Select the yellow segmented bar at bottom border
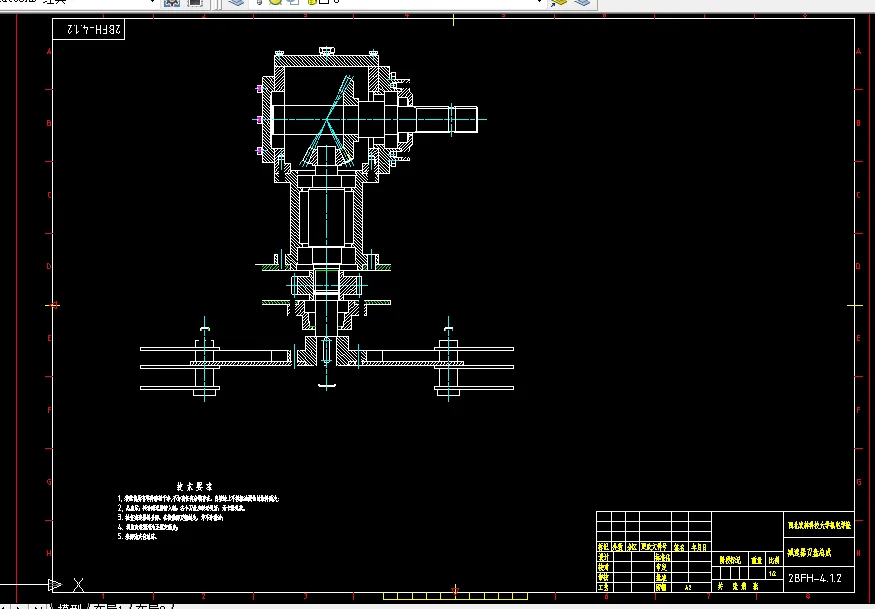The height and width of the screenshot is (609, 875). [x=455, y=596]
